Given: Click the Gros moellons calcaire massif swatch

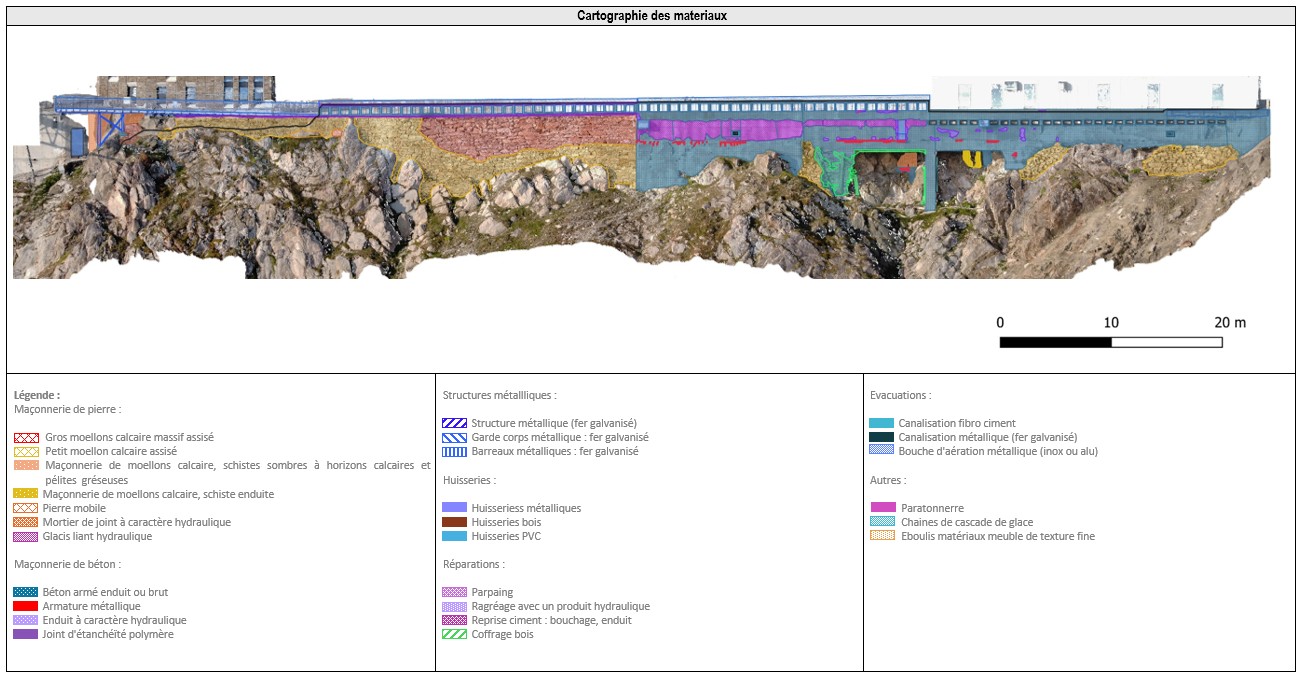Looking at the screenshot, I should pyautogui.click(x=26, y=437).
